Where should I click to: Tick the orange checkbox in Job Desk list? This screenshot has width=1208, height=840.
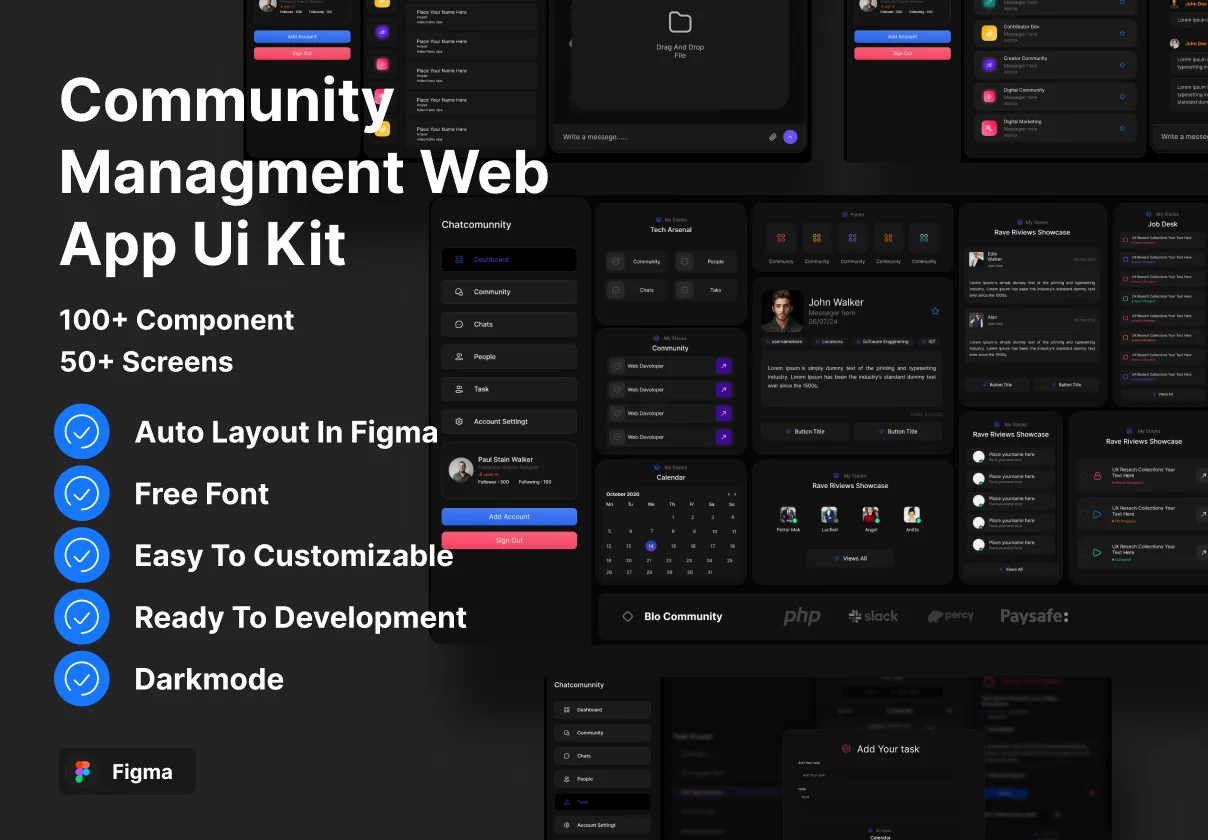click(x=1125, y=337)
